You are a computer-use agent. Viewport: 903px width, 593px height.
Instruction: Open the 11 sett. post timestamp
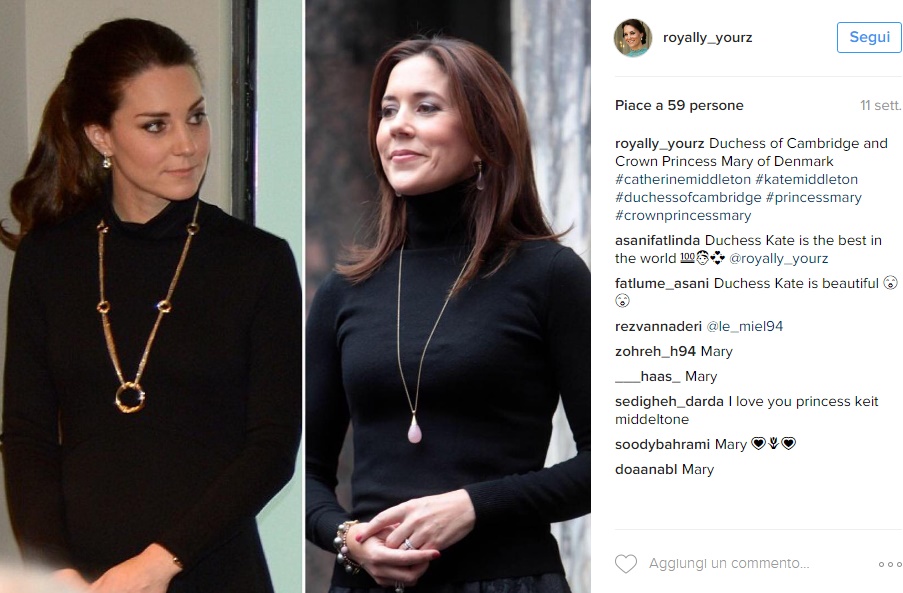pyautogui.click(x=880, y=105)
